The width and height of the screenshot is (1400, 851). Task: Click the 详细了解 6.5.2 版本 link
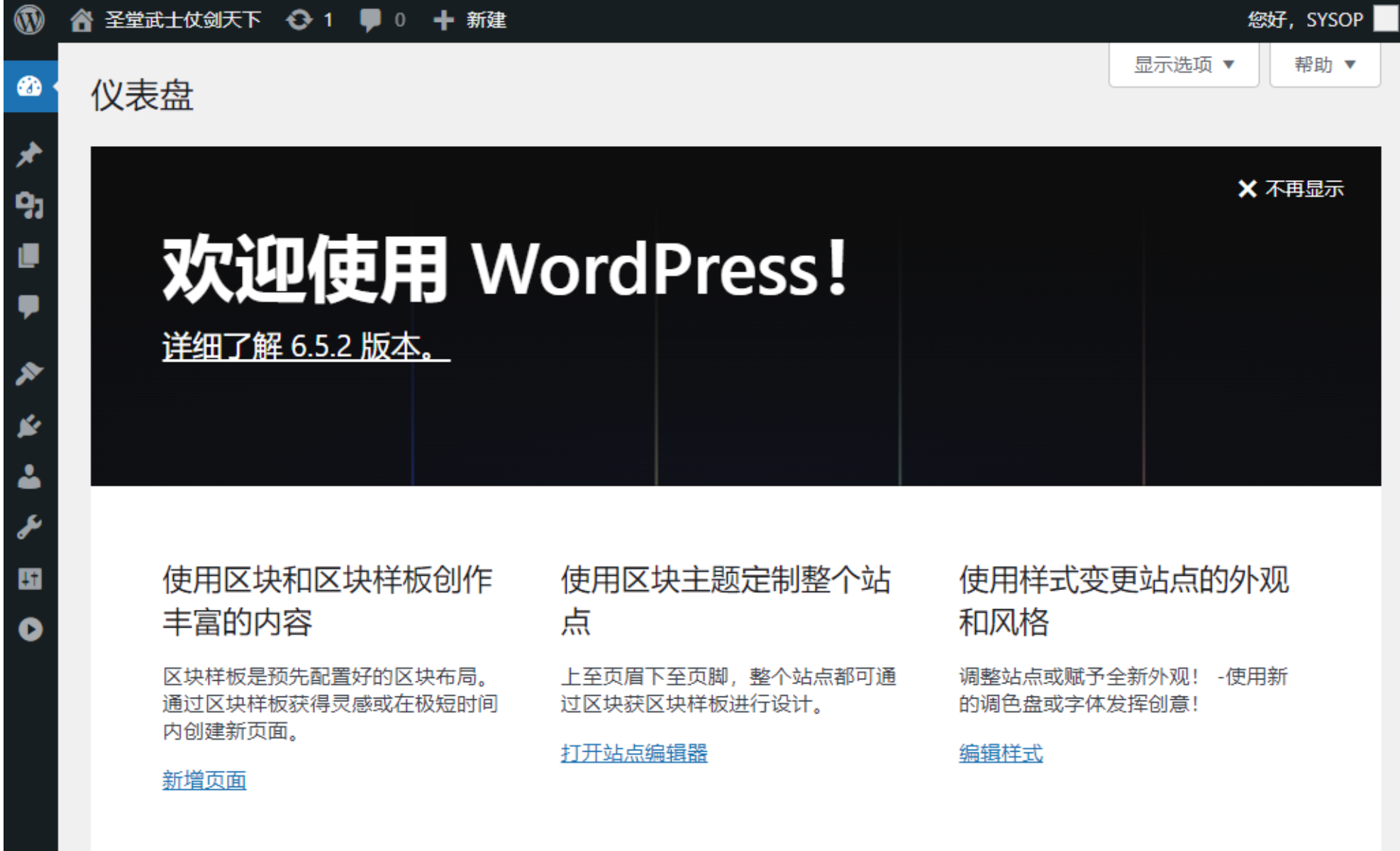[x=305, y=347]
